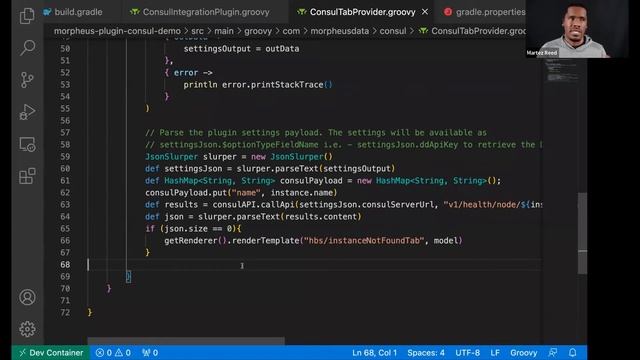Open the Accounts menu icon
The image size is (640, 360).
pos(27,297)
